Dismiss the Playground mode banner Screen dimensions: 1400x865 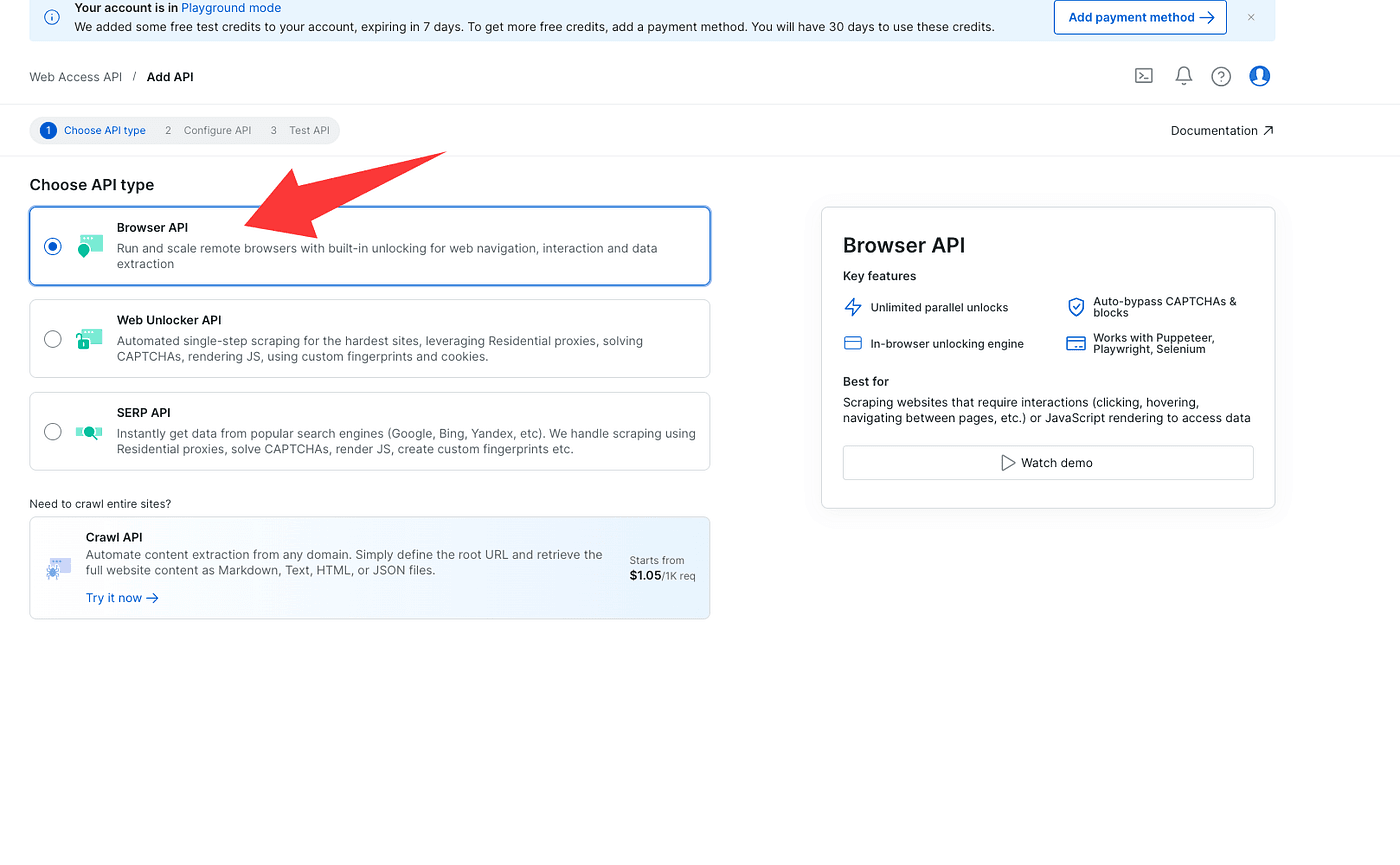pos(1251,17)
